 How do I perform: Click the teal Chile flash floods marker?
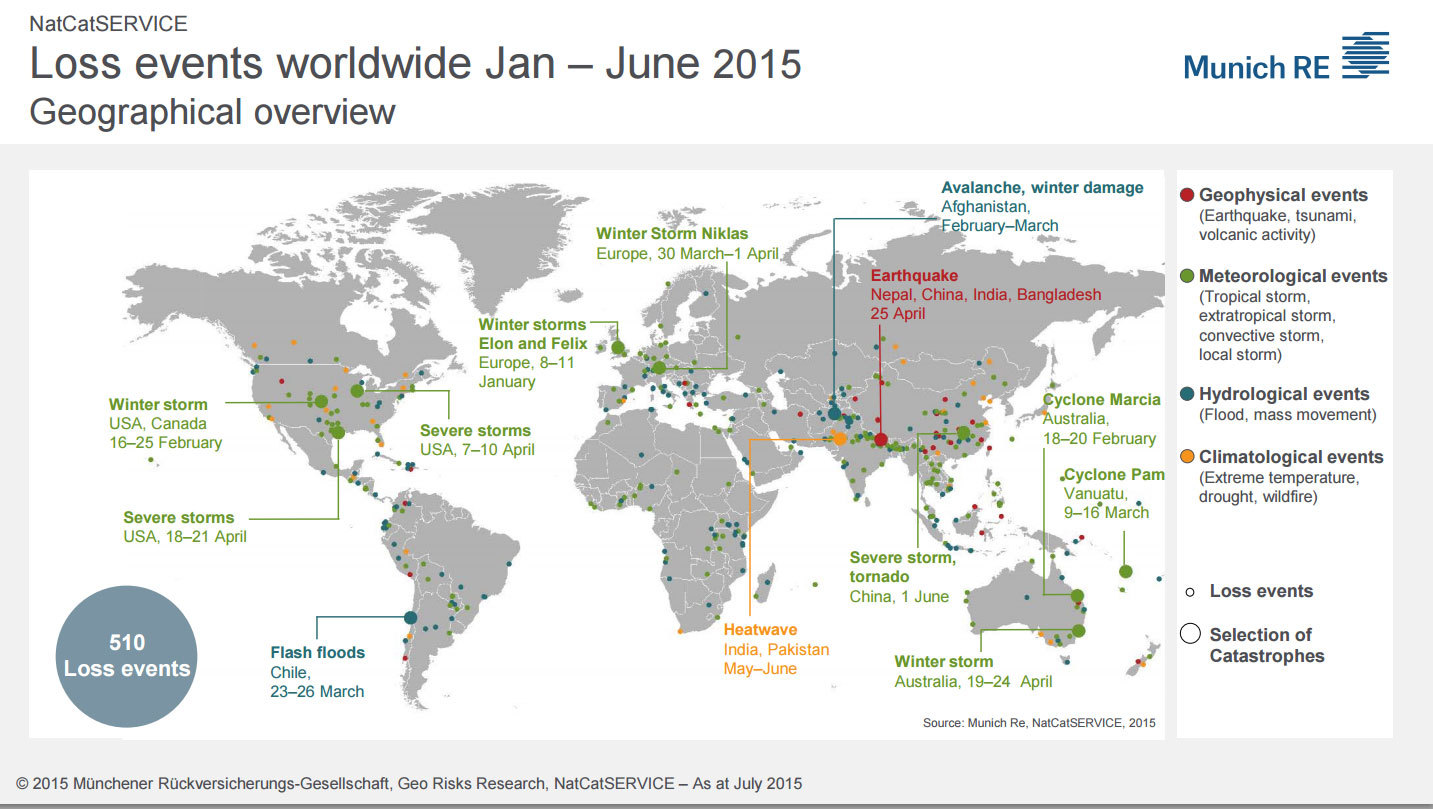click(410, 618)
